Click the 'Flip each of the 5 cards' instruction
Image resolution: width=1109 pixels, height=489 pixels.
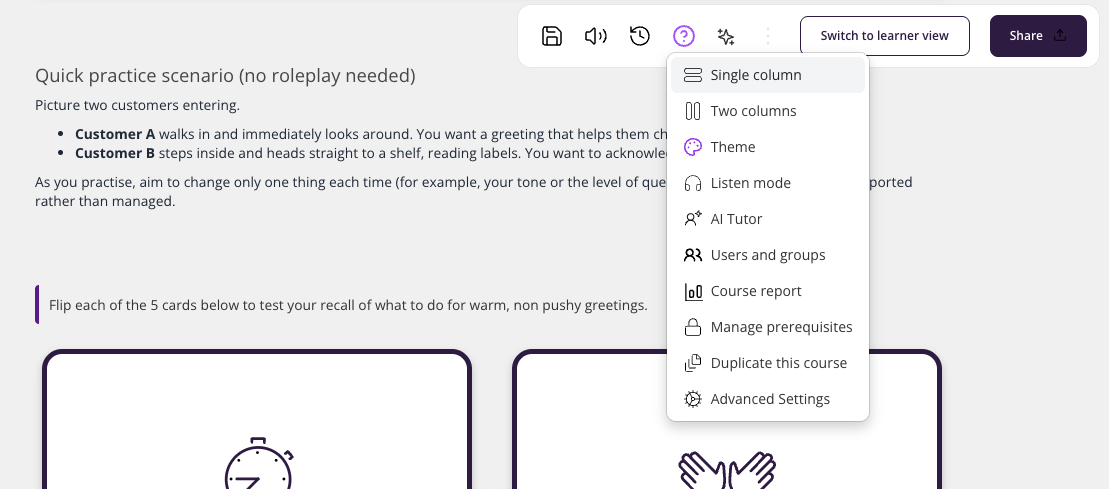[348, 306]
